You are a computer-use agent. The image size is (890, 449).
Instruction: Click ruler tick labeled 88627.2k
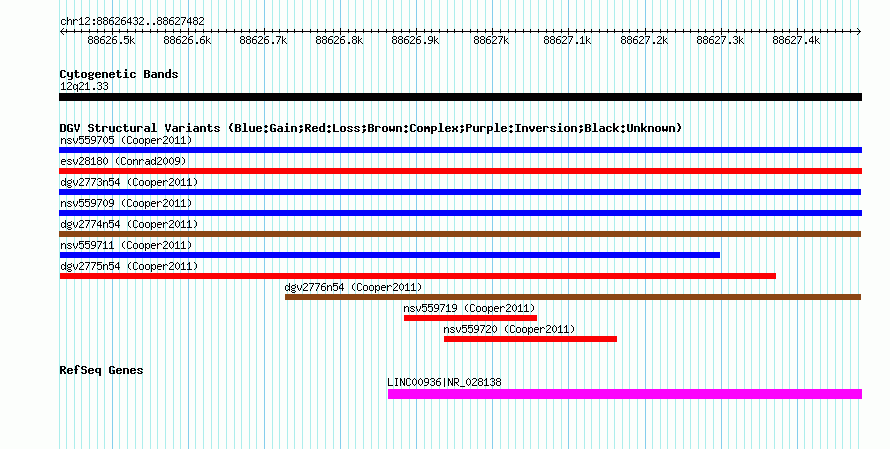(644, 40)
